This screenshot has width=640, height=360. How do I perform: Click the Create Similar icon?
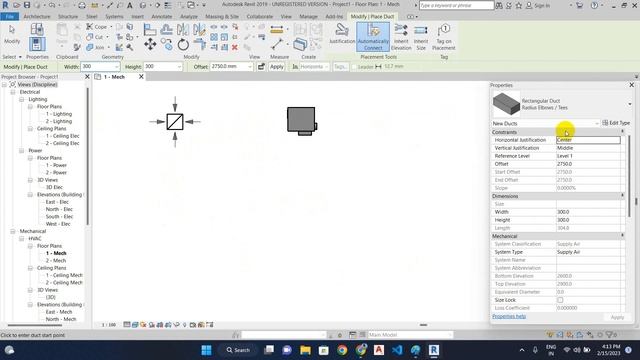click(x=300, y=44)
